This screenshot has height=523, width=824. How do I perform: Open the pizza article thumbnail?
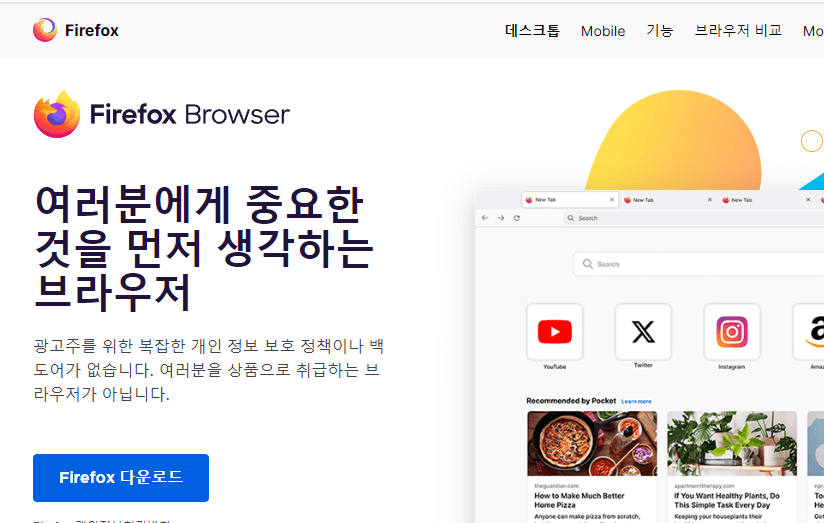592,443
